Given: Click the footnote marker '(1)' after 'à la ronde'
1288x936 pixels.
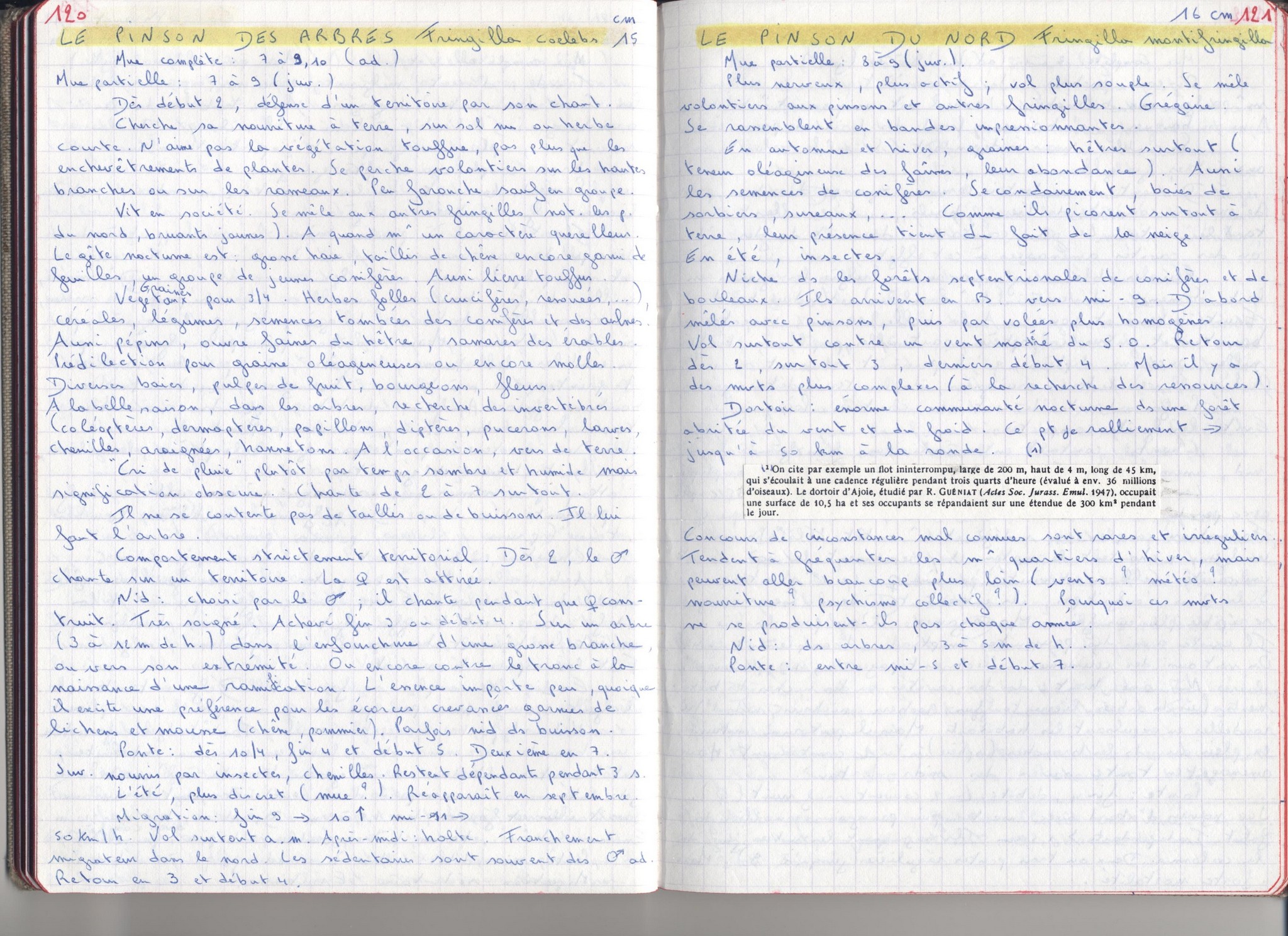Looking at the screenshot, I should click(x=1033, y=451).
